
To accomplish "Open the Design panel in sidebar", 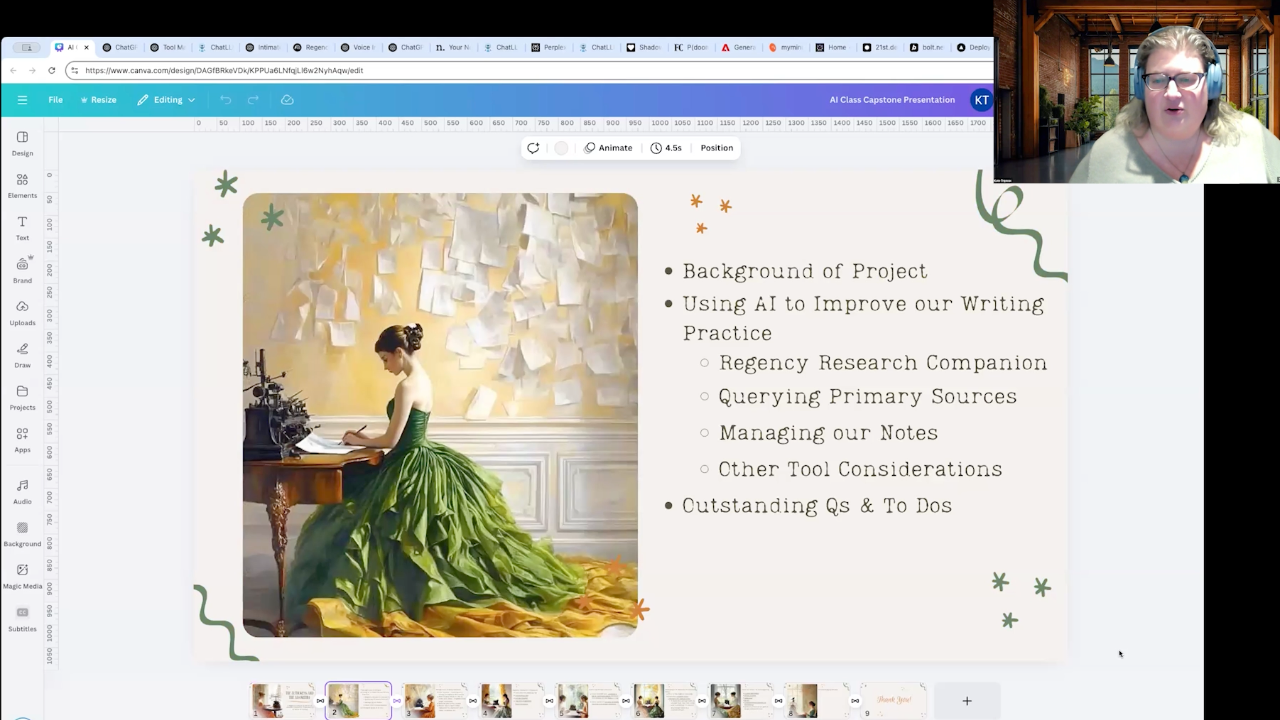I will pyautogui.click(x=22, y=143).
